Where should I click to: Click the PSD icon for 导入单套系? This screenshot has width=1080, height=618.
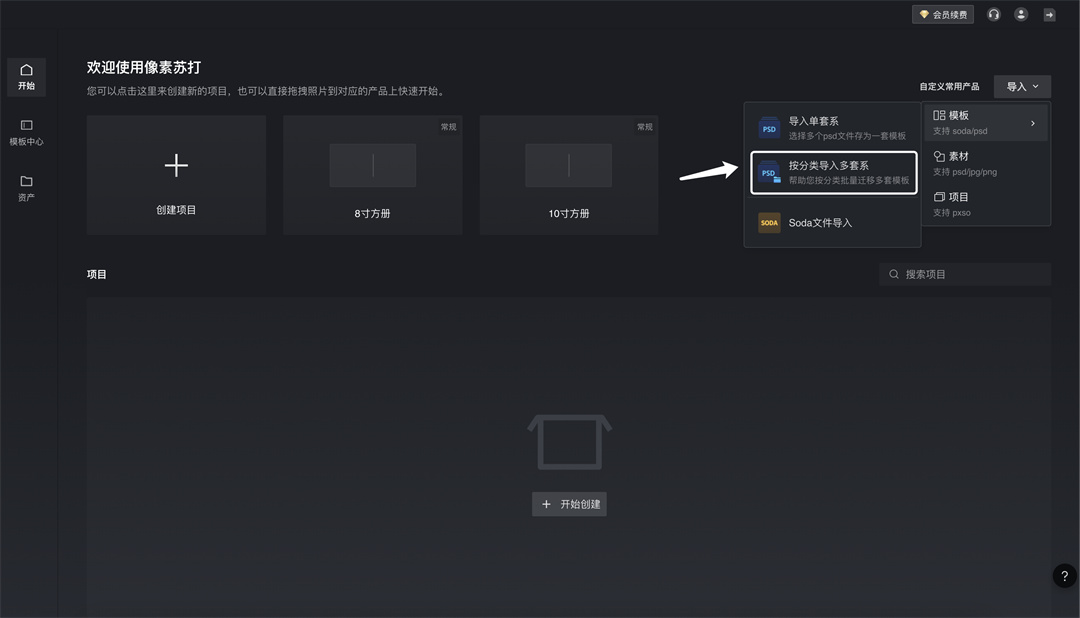(769, 129)
